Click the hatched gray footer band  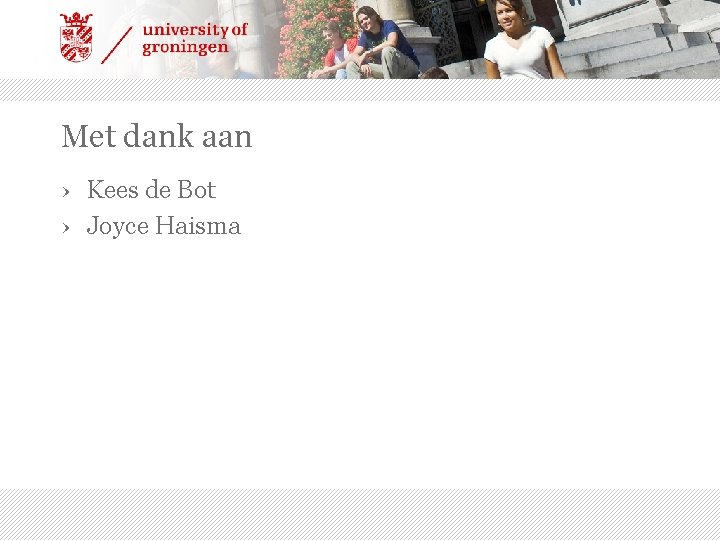pos(360,514)
